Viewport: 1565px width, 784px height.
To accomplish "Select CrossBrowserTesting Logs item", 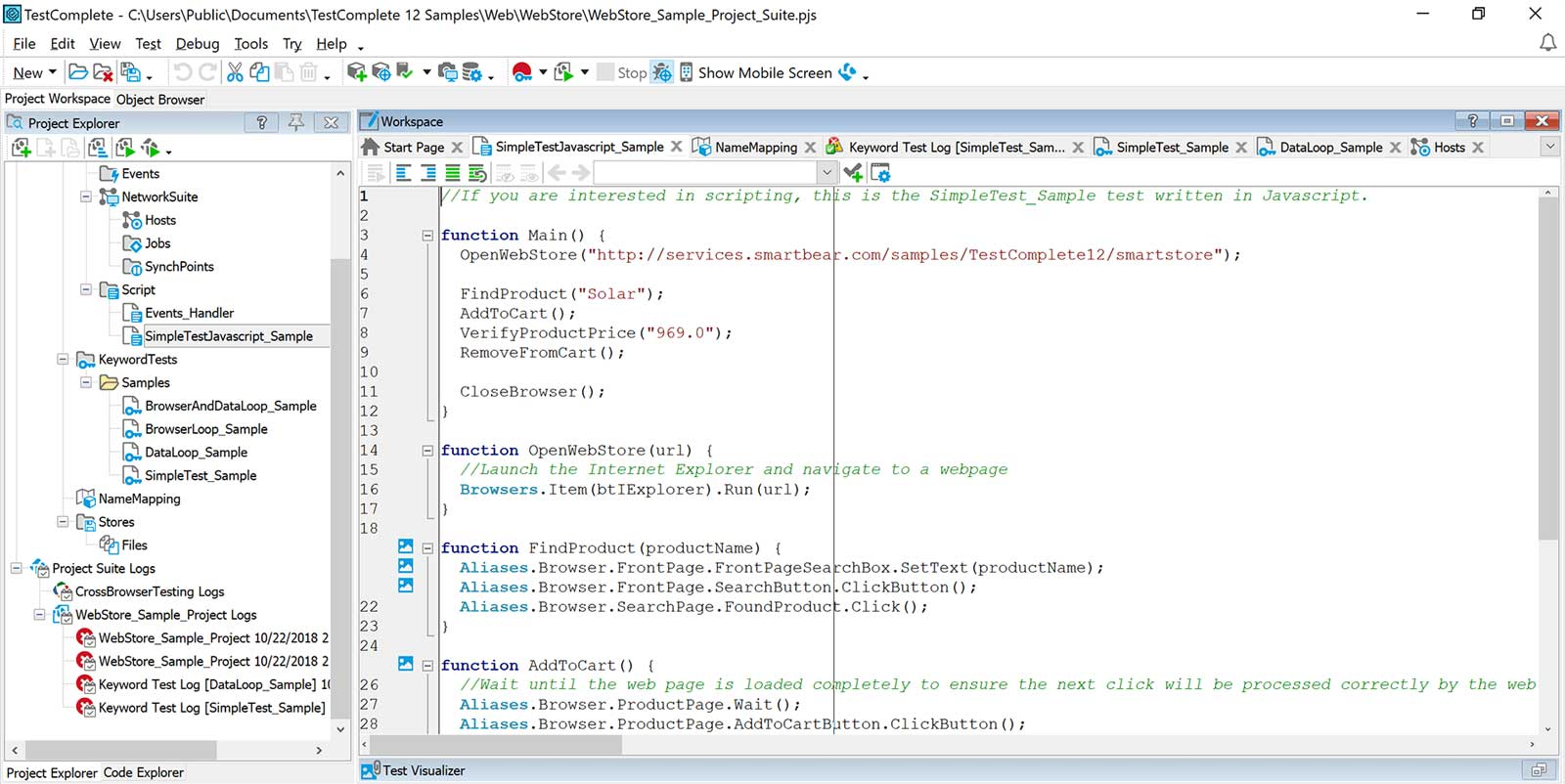I will coord(150,591).
